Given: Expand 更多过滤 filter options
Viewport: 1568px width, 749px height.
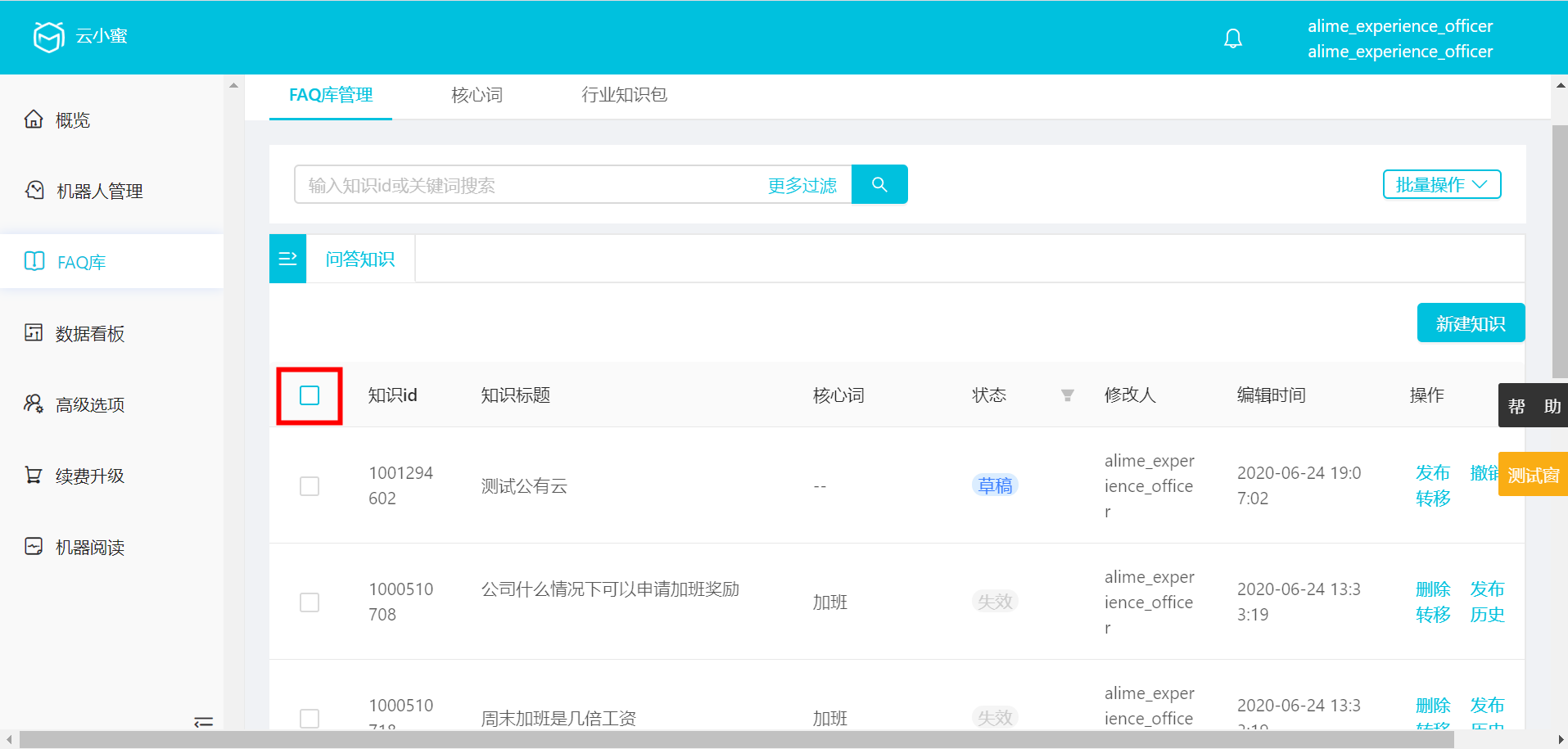Looking at the screenshot, I should click(x=802, y=185).
